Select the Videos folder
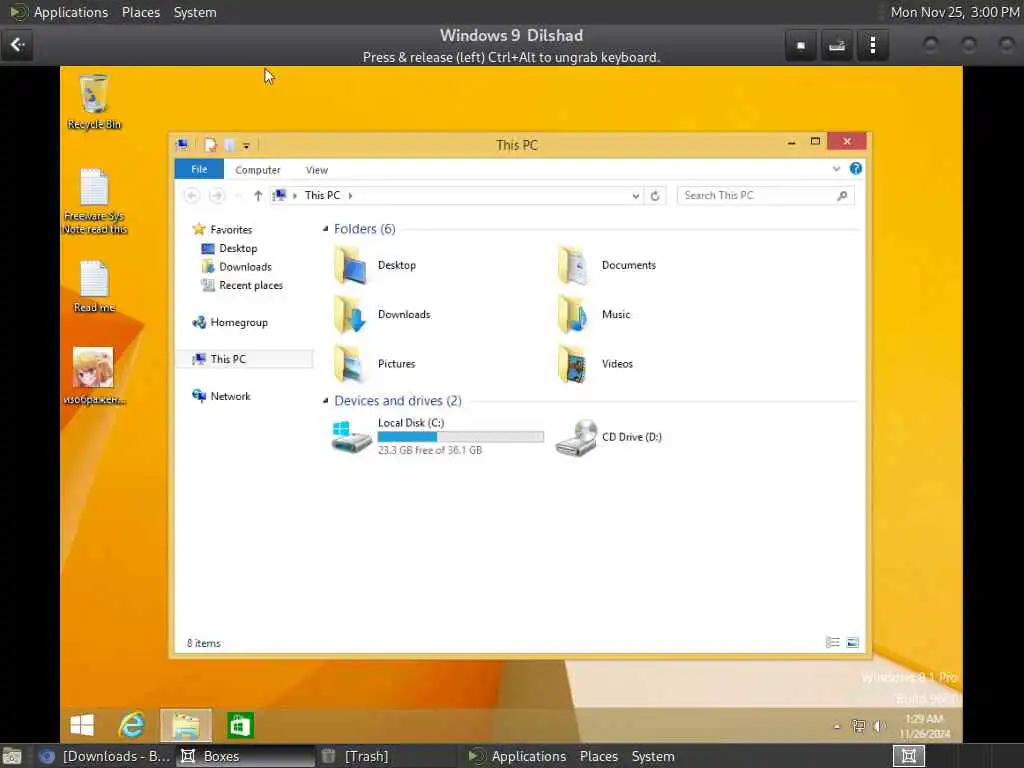The width and height of the screenshot is (1024, 768). (x=594, y=364)
